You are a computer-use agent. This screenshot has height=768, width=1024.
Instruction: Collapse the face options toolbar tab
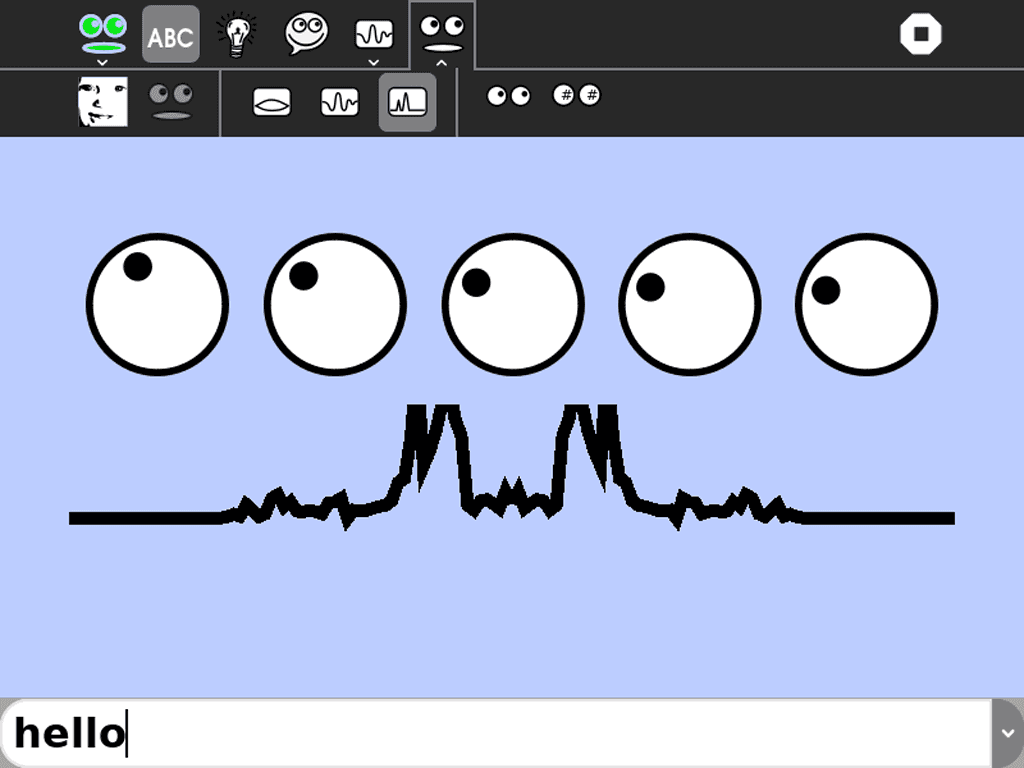tap(442, 34)
